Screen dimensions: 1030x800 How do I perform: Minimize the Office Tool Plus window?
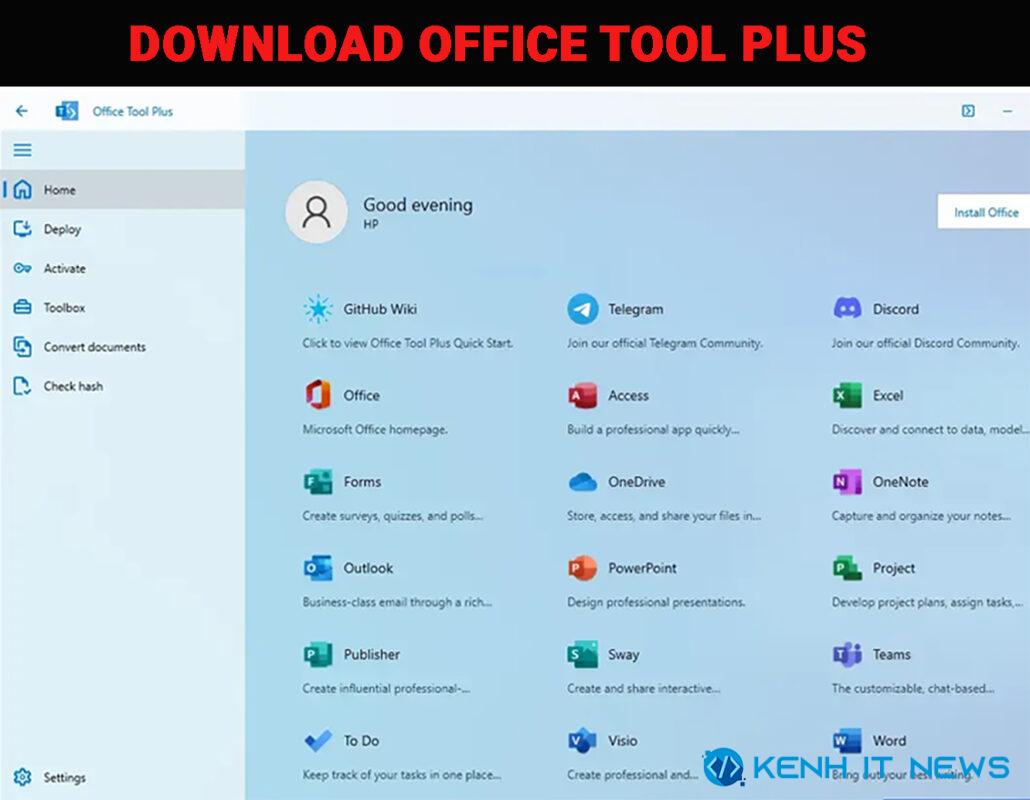(1007, 111)
